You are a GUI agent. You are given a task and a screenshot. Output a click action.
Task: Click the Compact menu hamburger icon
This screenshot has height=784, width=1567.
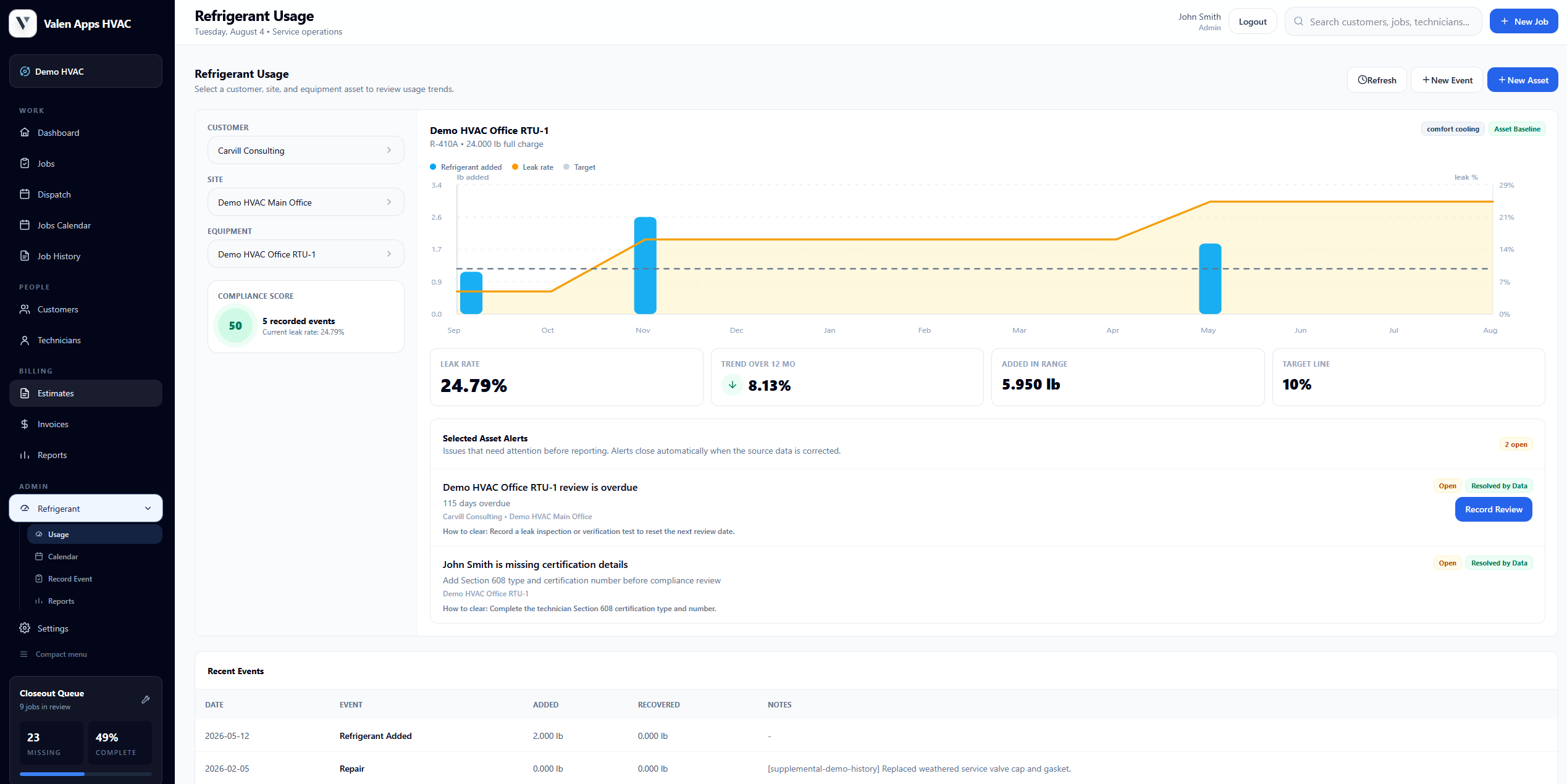24,654
